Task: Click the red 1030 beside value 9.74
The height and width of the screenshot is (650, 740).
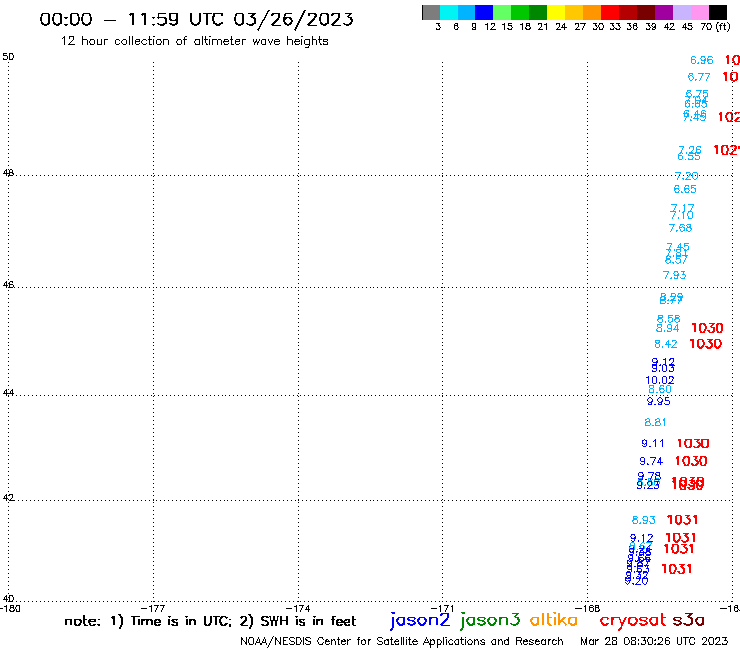Action: pos(691,461)
